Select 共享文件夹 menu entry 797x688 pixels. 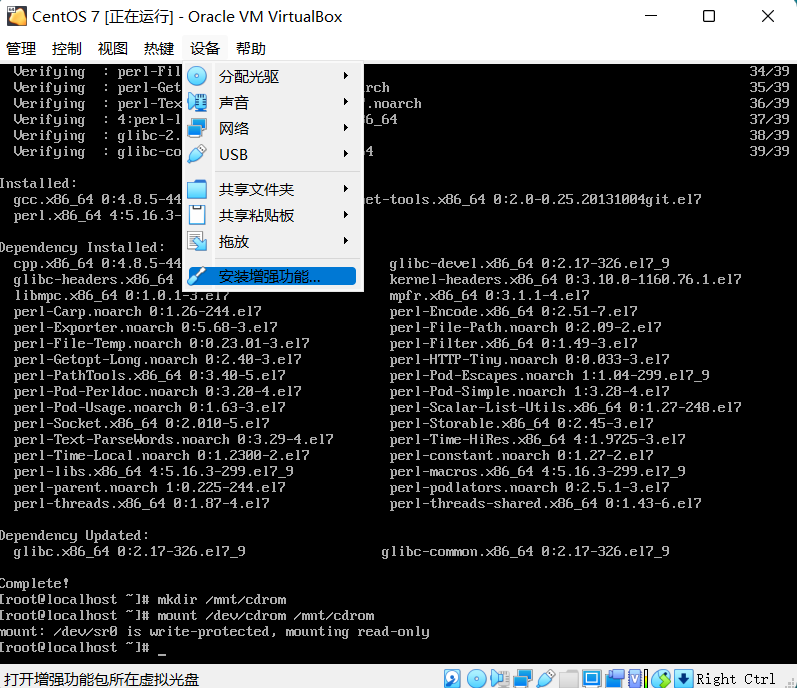point(272,189)
